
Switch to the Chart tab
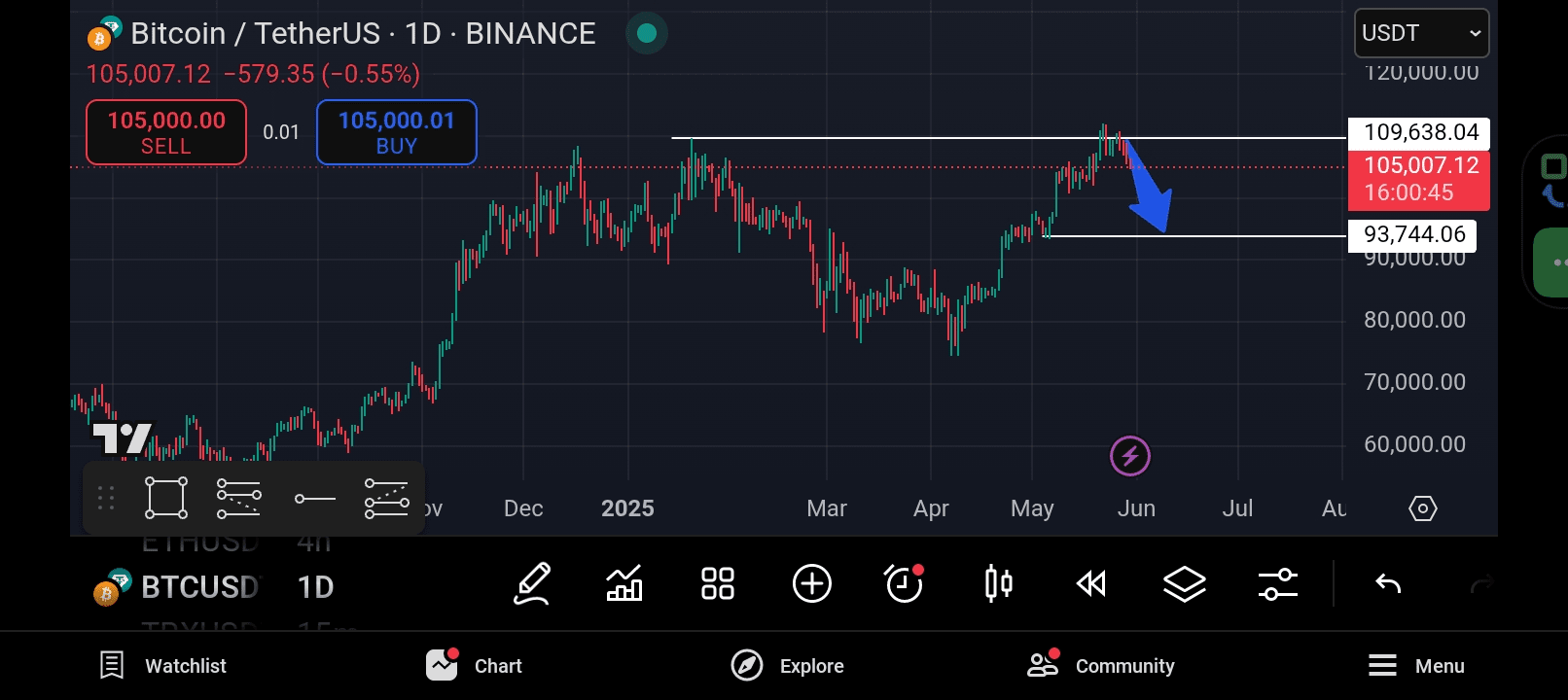pyautogui.click(x=475, y=666)
